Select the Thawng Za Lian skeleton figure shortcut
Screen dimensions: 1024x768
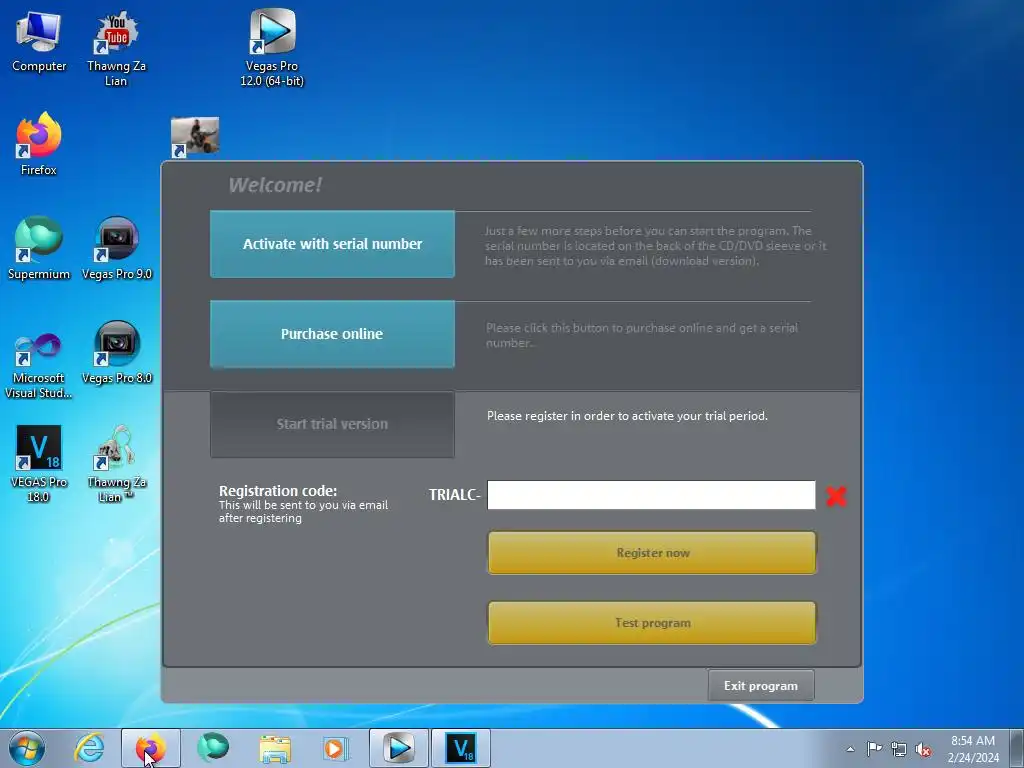116,464
